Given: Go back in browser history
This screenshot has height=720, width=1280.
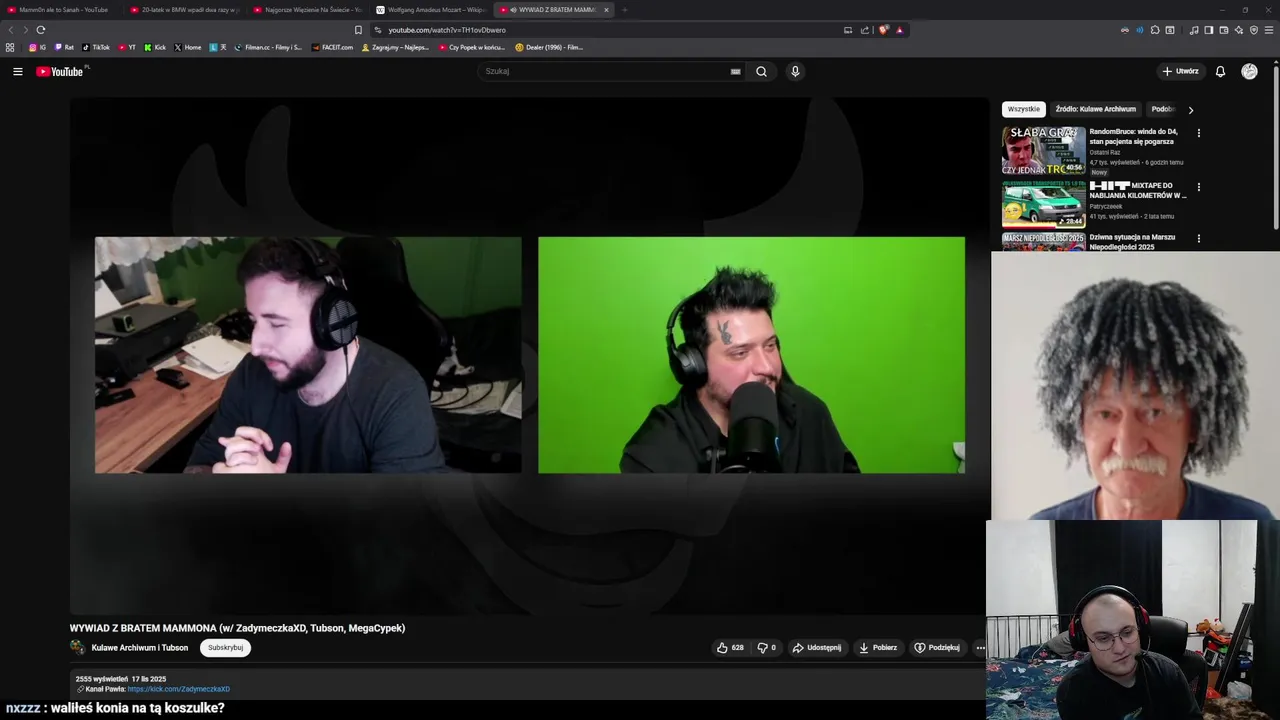Looking at the screenshot, I should [x=11, y=30].
